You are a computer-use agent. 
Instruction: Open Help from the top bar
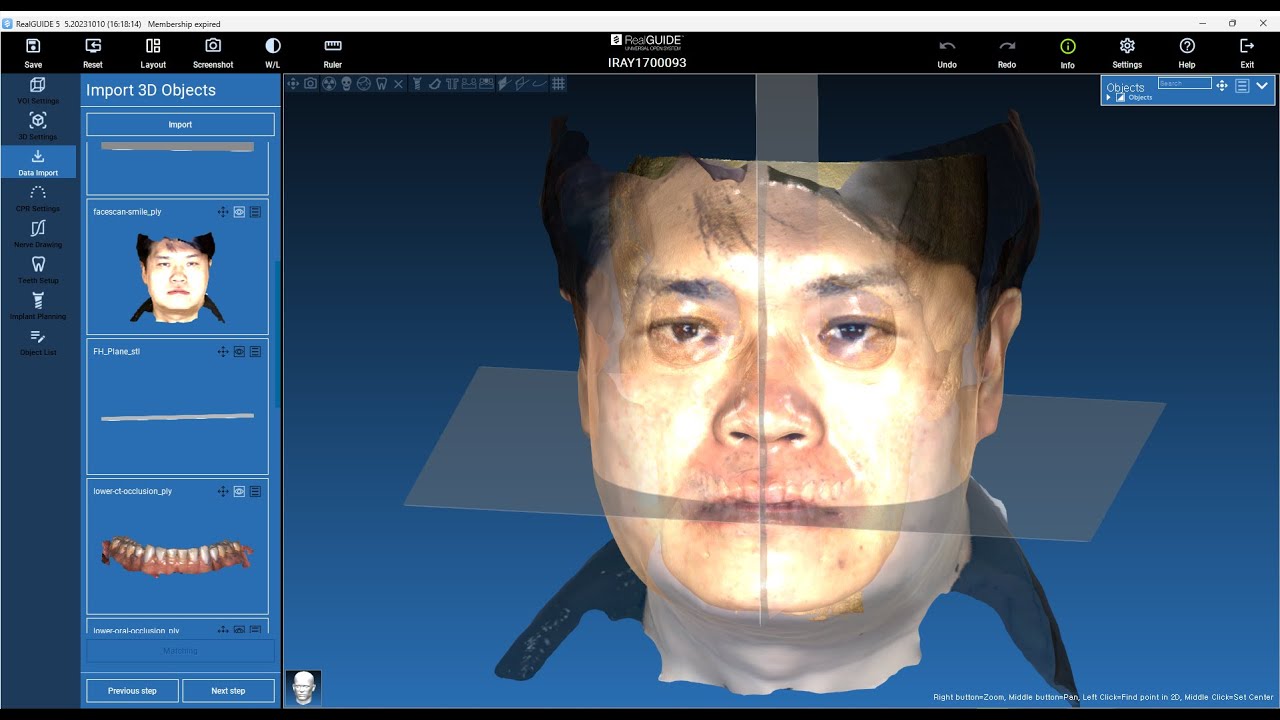point(1187,46)
